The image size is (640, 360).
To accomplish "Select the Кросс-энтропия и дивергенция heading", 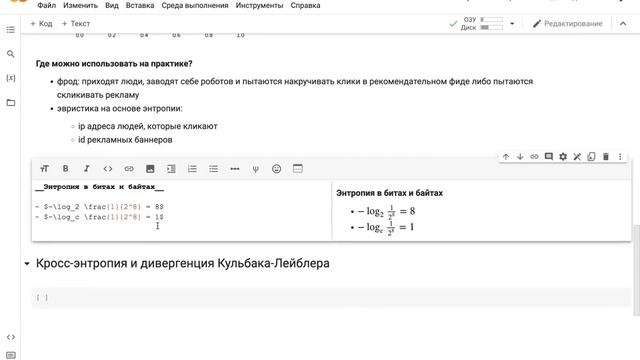I will click(182, 263).
